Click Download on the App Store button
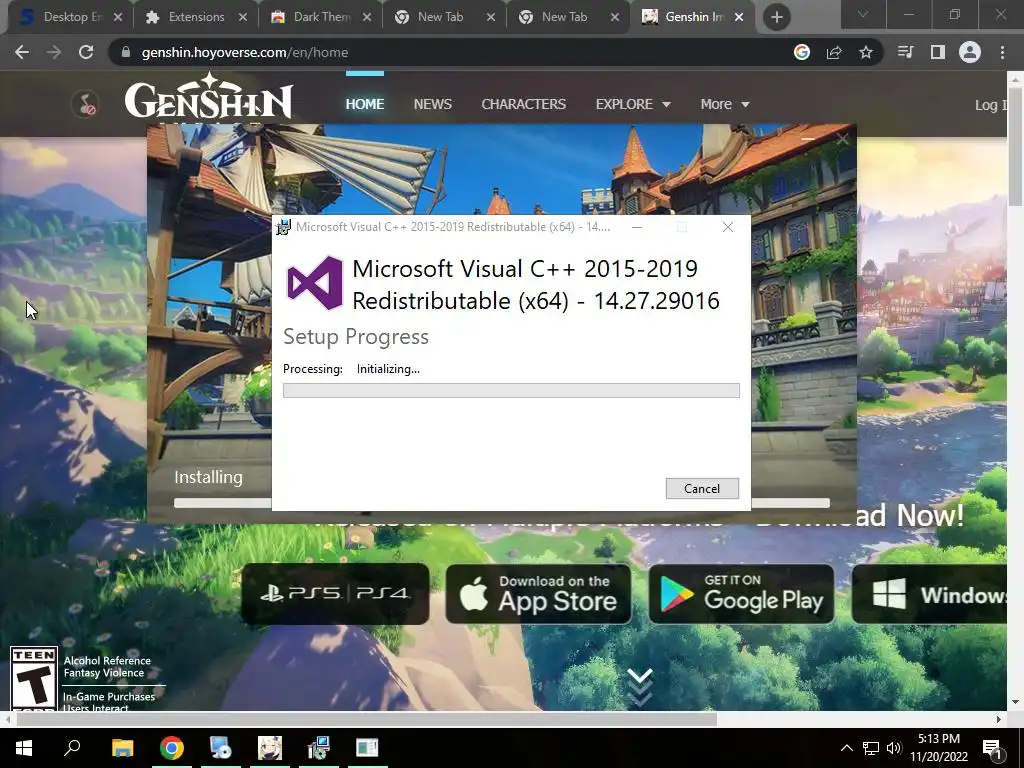The width and height of the screenshot is (1024, 768). (x=538, y=594)
